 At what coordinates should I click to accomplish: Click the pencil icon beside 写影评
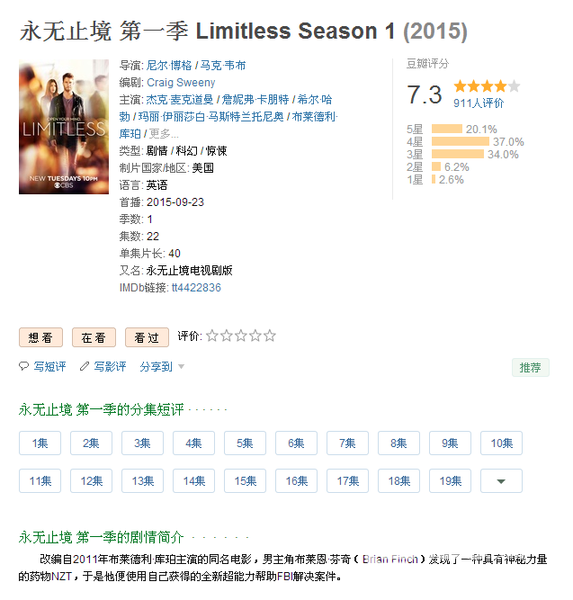[x=84, y=366]
